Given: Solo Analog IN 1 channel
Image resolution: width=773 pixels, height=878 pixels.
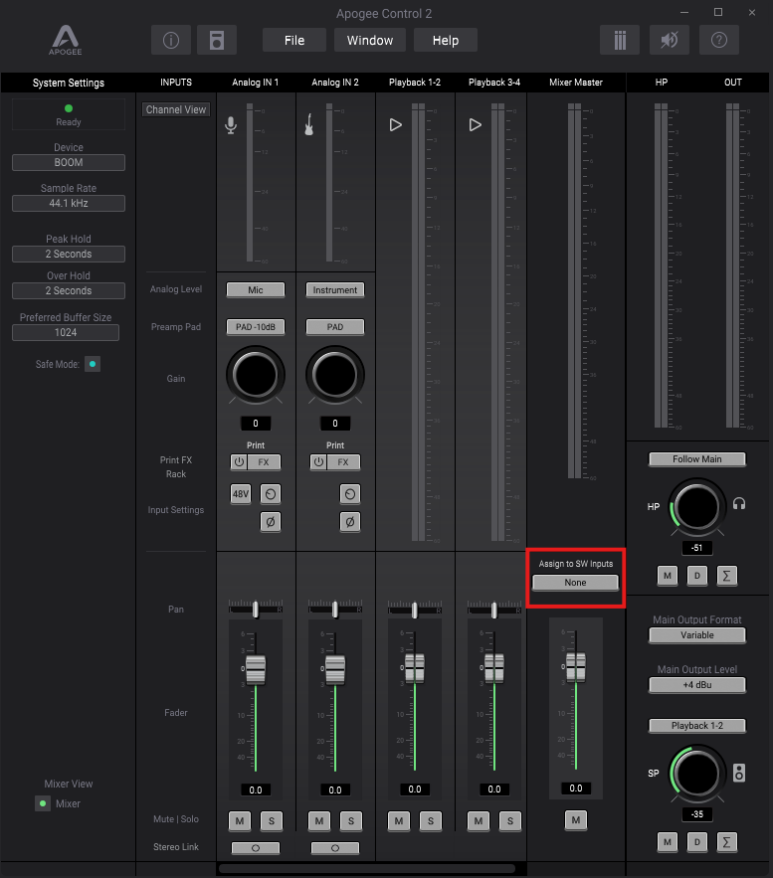Looking at the screenshot, I should click(x=272, y=821).
